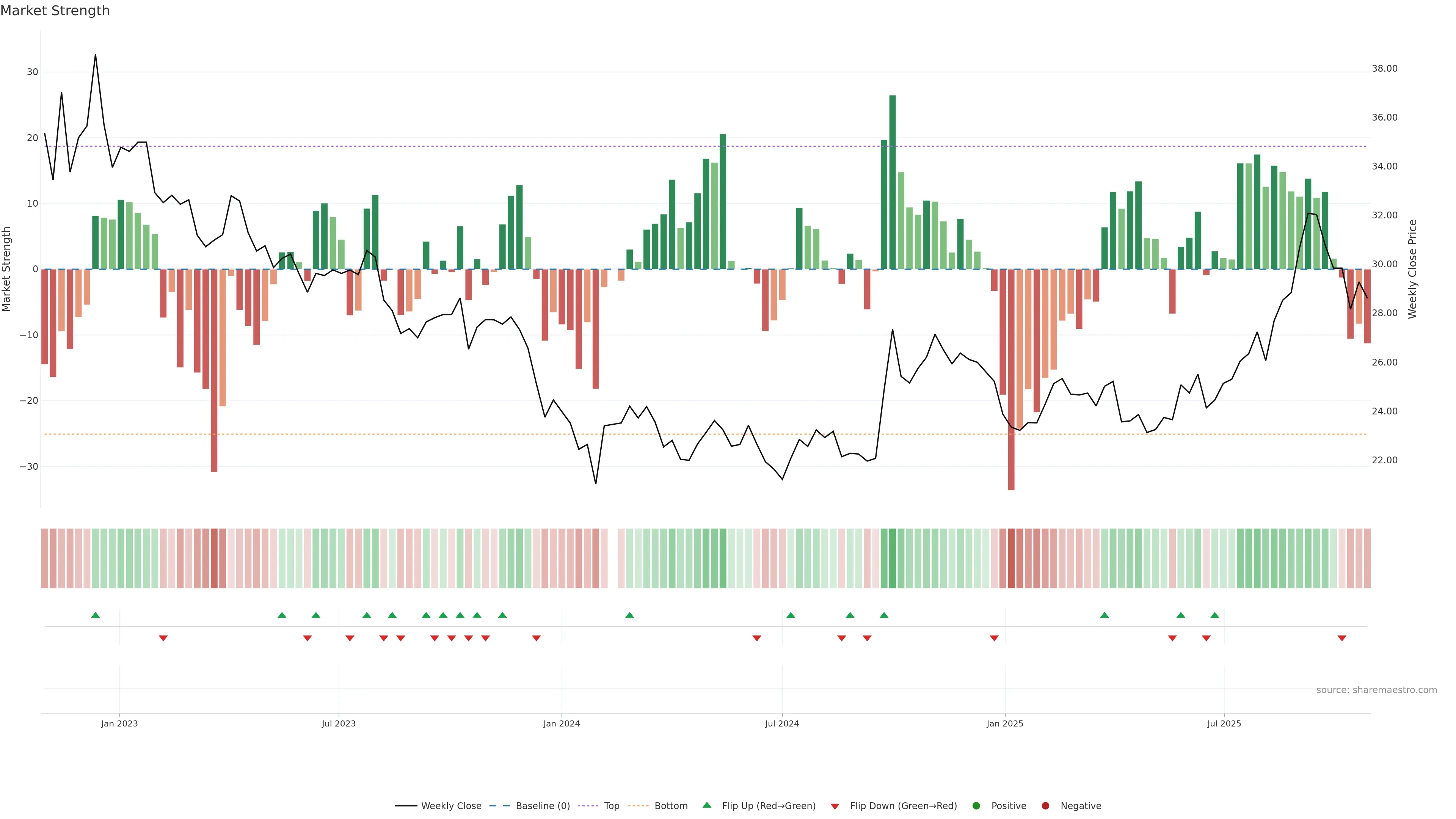Click the first green flip-up triangle marker
The height and width of the screenshot is (819, 1456).
point(96,615)
